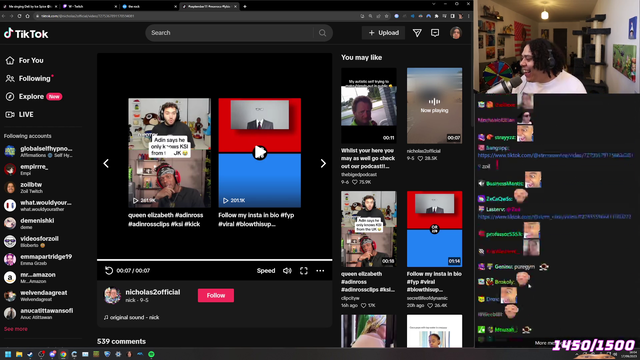The width and height of the screenshot is (640, 360).
Task: Open the mr...amazon account
Action: [x=30, y=278]
